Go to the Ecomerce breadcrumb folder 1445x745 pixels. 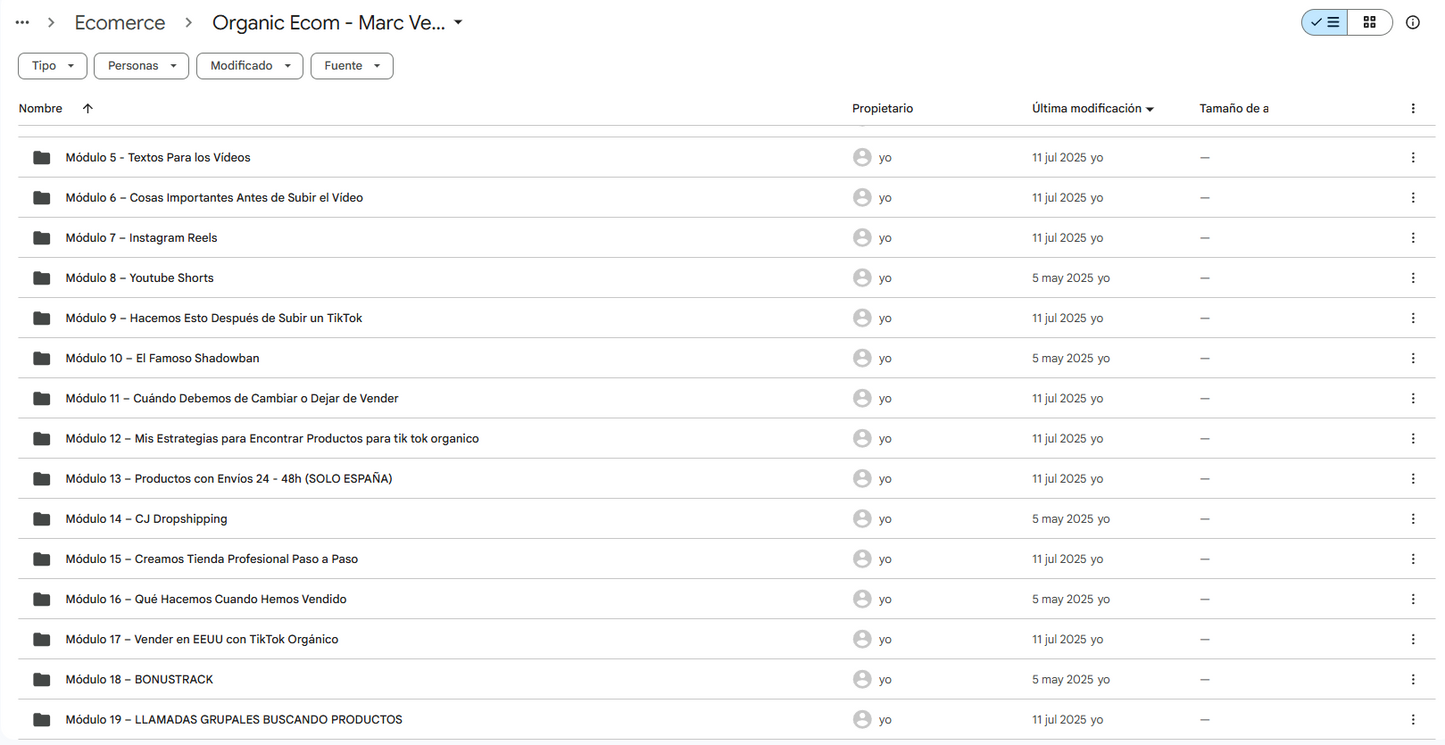pos(120,22)
